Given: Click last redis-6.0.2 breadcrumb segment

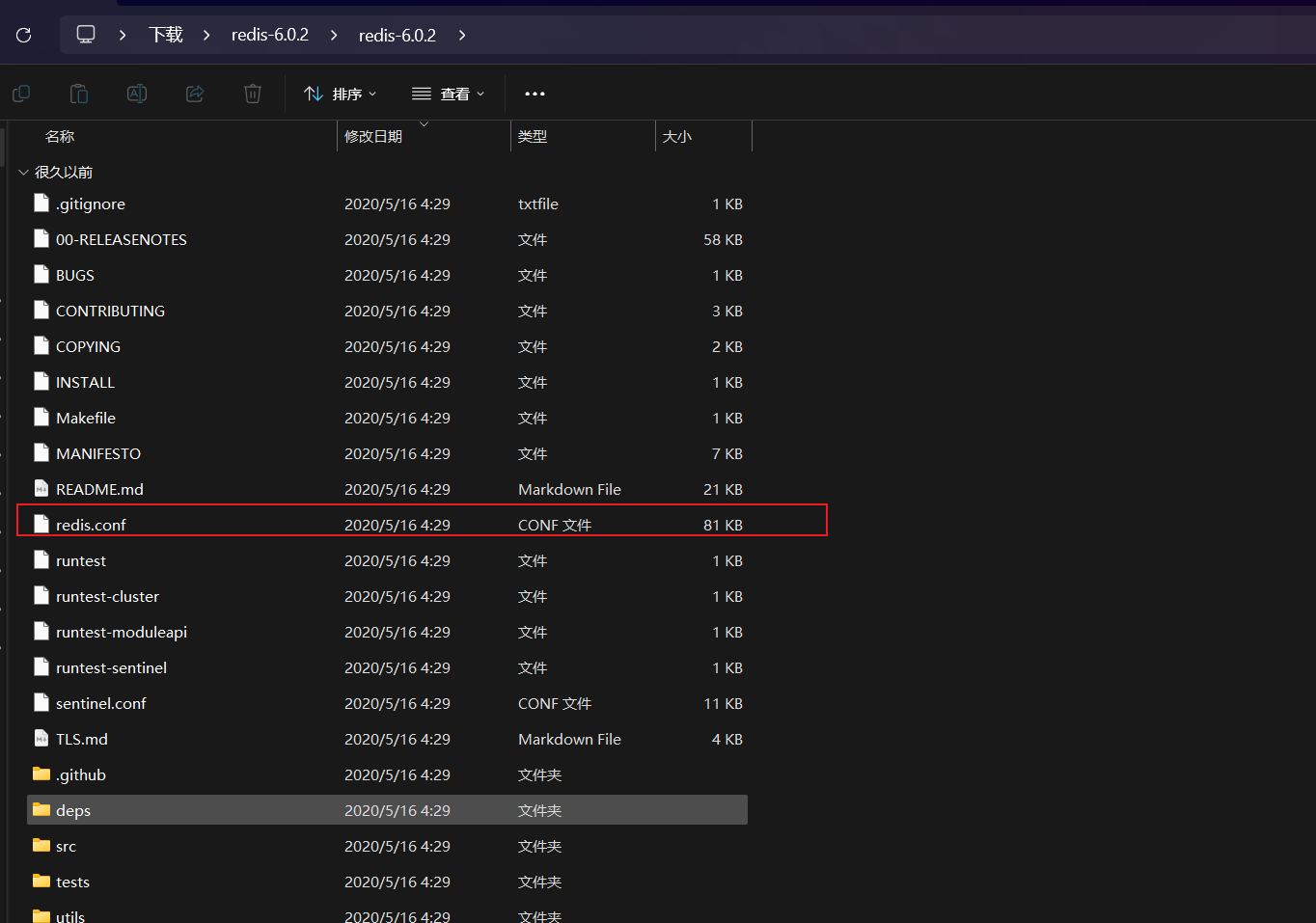Looking at the screenshot, I should (x=398, y=35).
